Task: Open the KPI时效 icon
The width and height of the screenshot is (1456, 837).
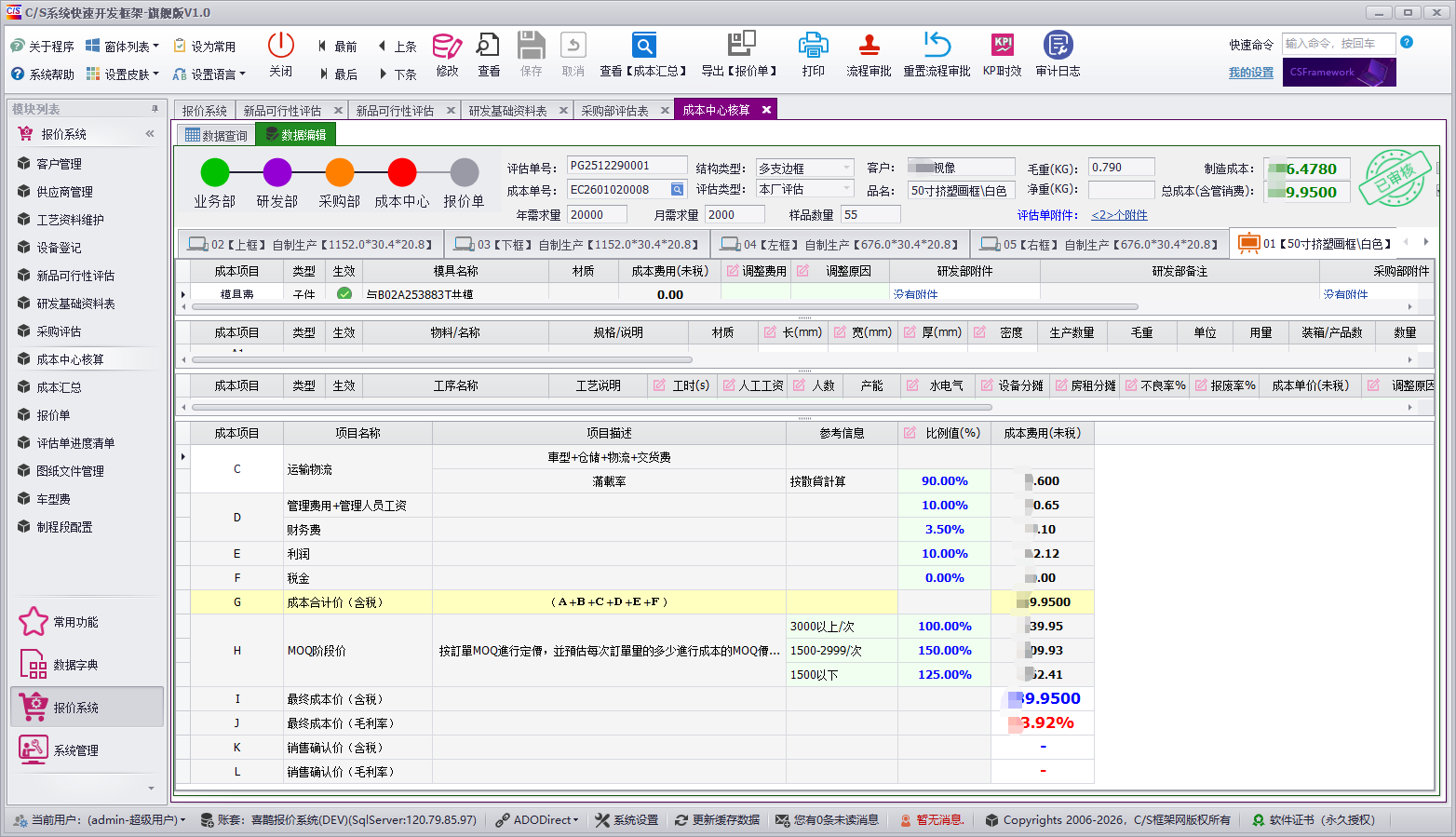Action: tap(1003, 45)
